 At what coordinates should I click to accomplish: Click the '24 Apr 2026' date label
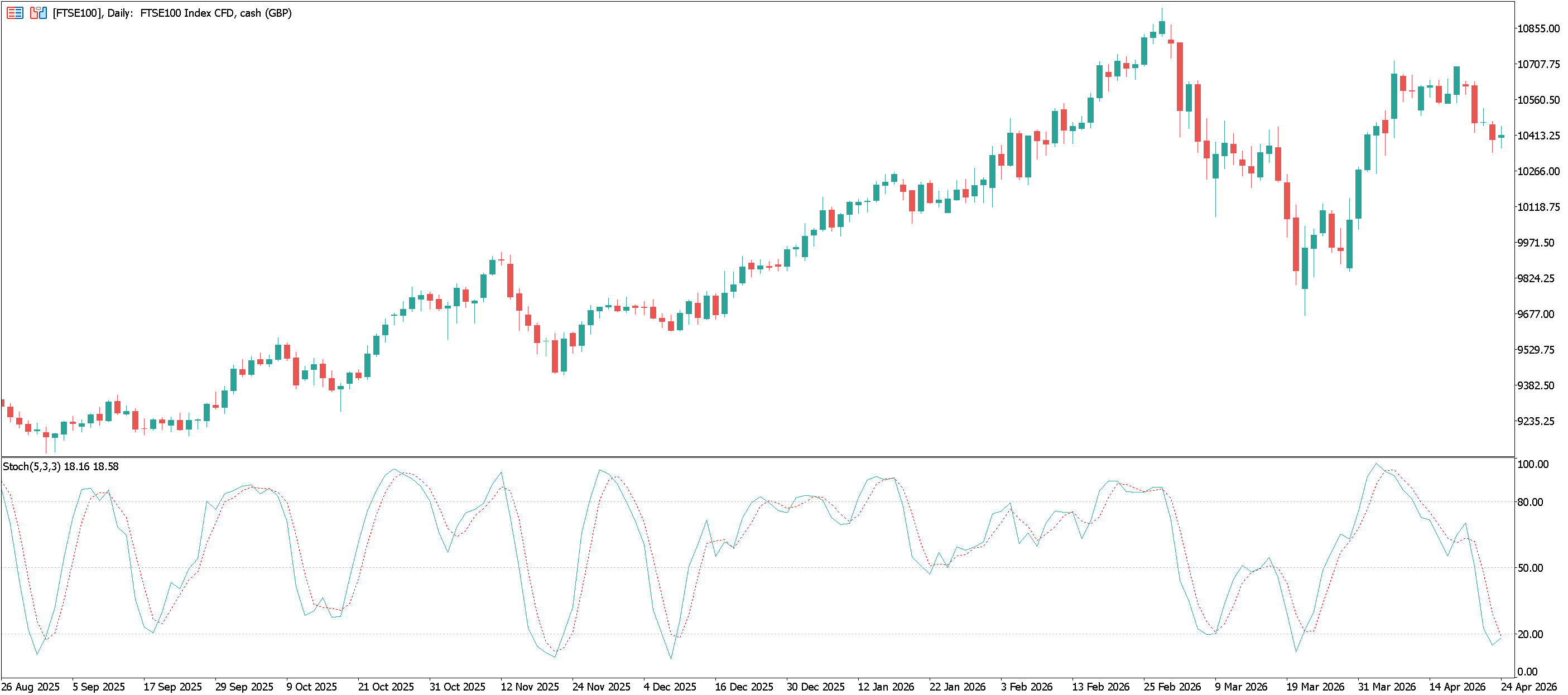coord(1528,687)
